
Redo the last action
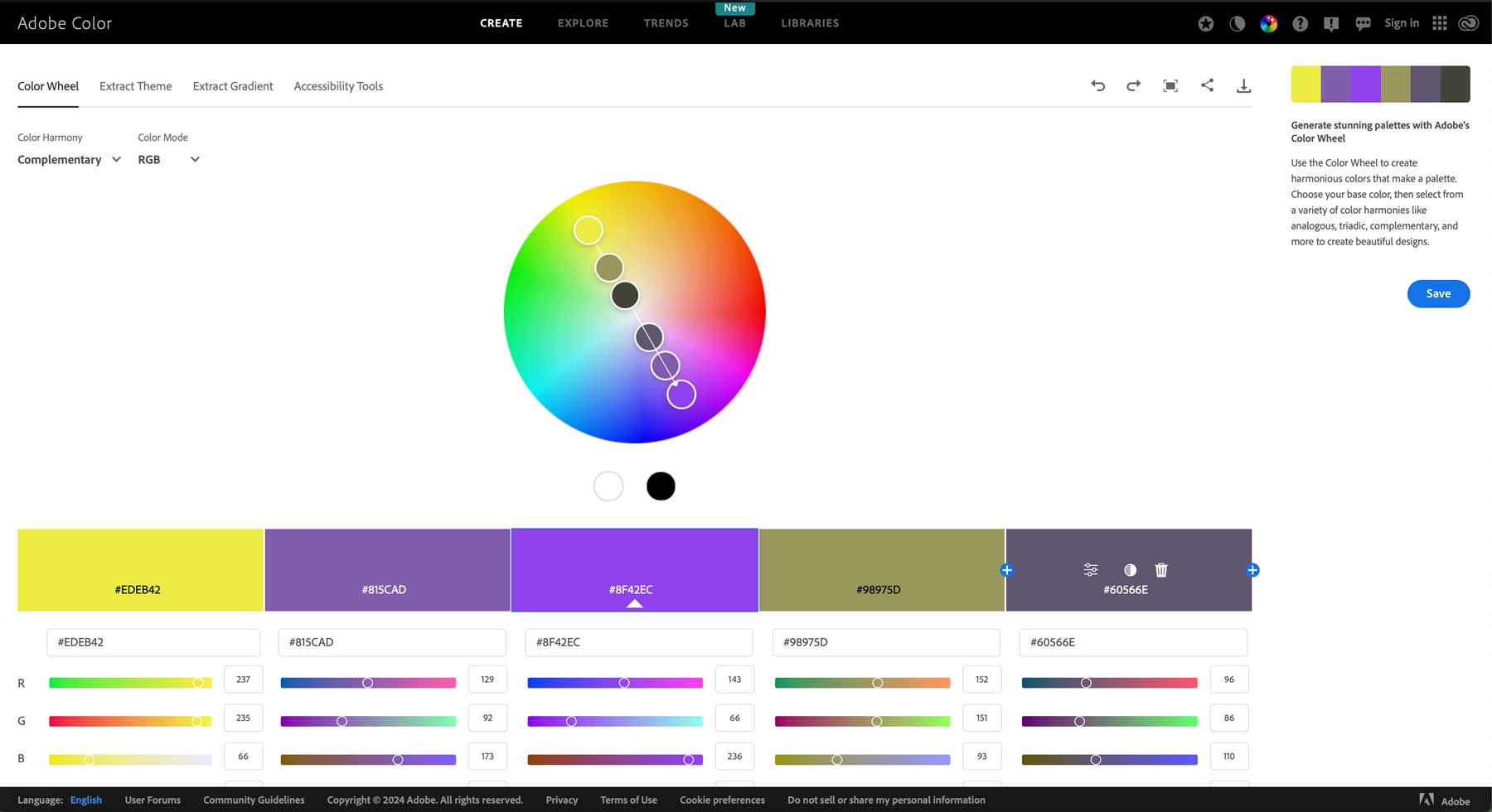[1132, 85]
